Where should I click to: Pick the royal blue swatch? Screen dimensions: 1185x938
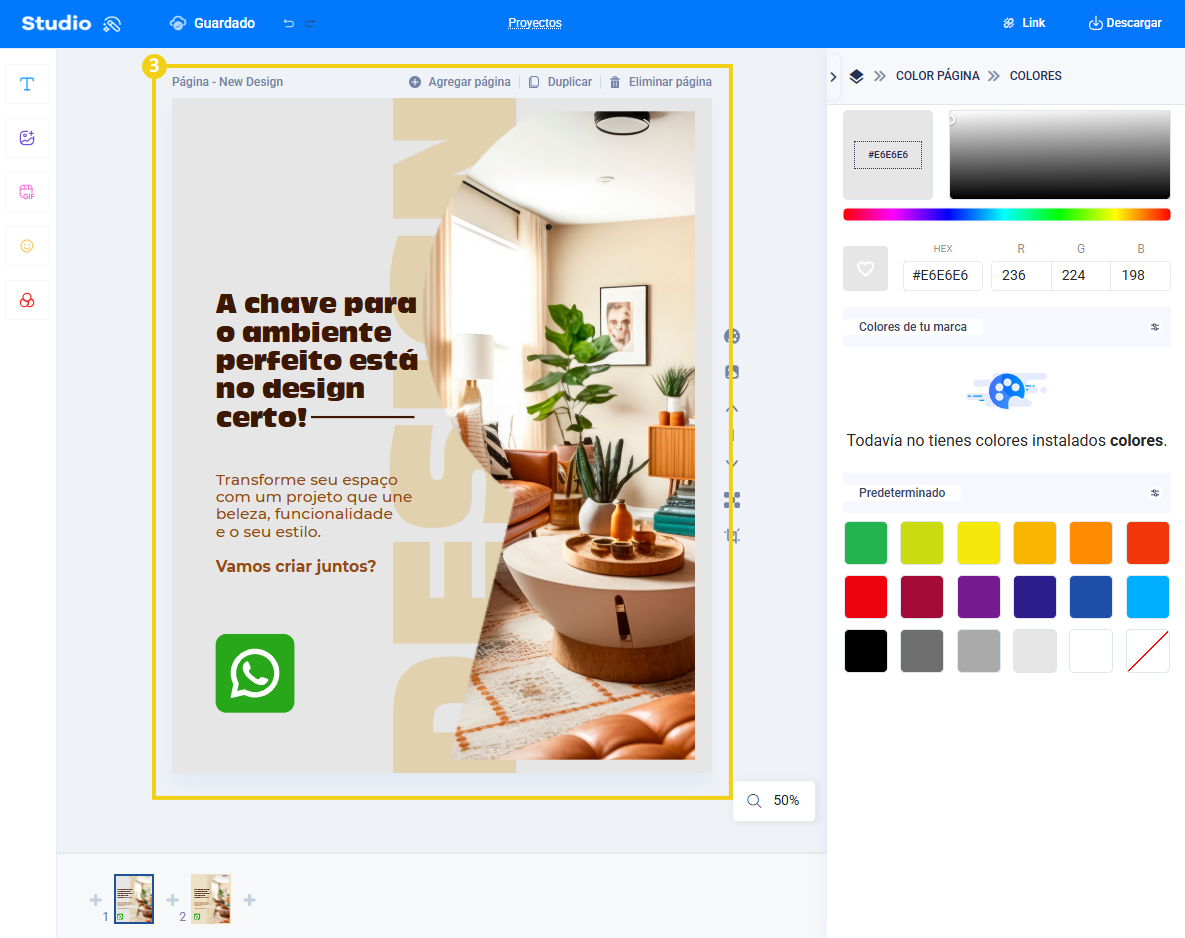(1091, 597)
